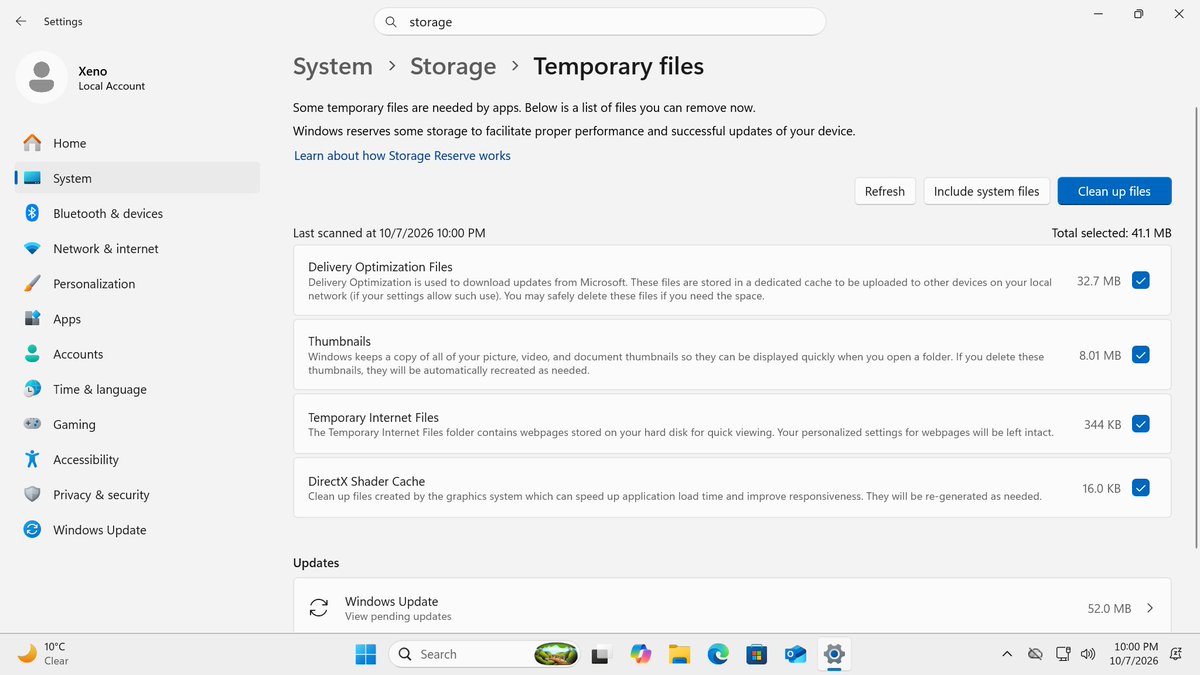Click the notification bell icon
This screenshot has width=1200, height=675.
click(1178, 654)
